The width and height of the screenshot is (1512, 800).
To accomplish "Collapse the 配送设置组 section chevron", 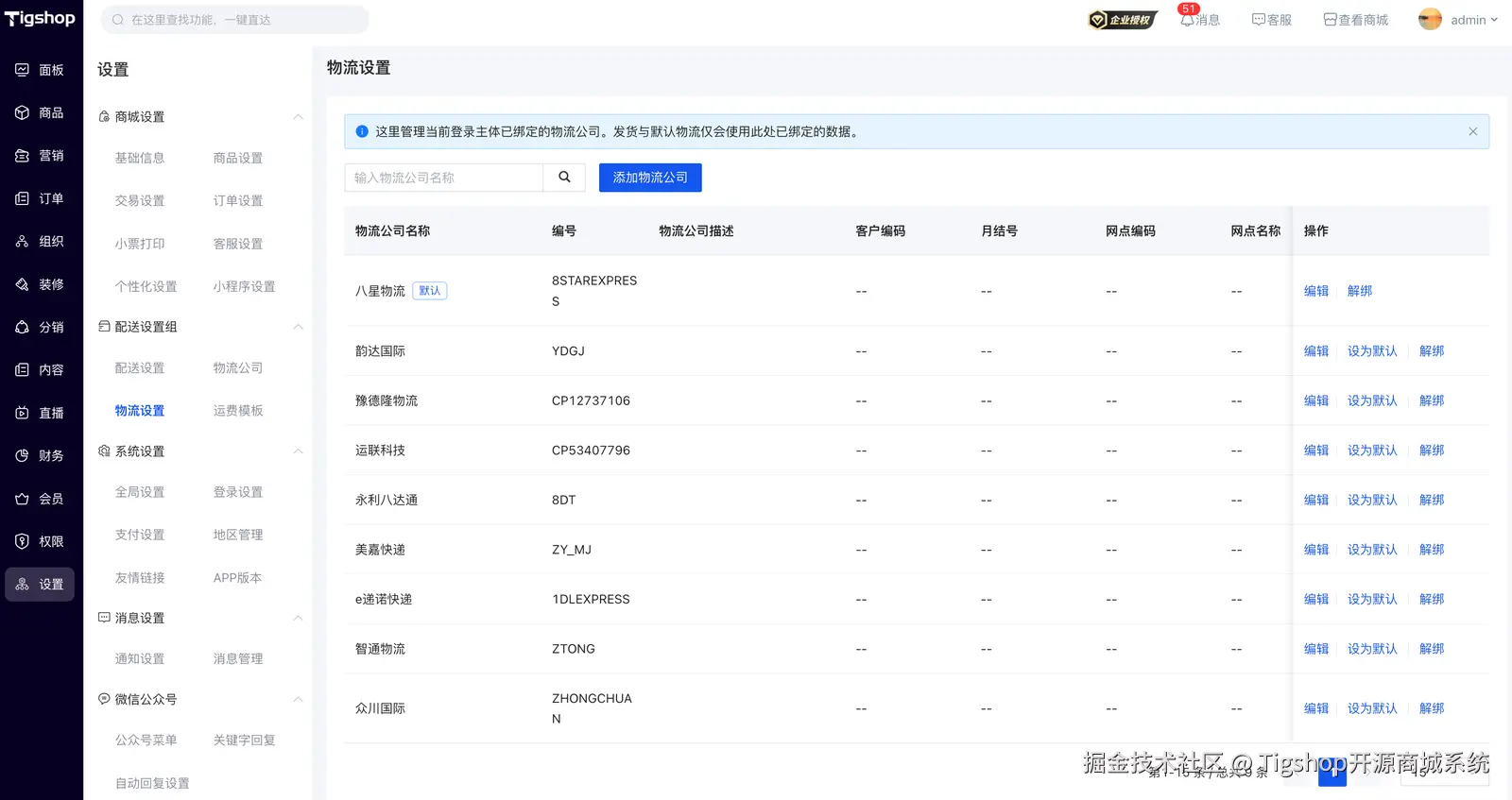I will (x=298, y=327).
